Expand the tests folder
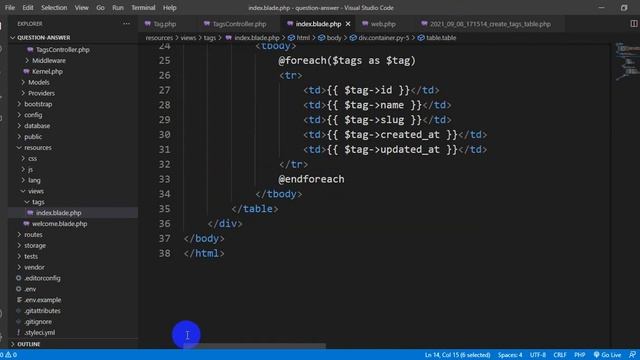 pos(31,256)
